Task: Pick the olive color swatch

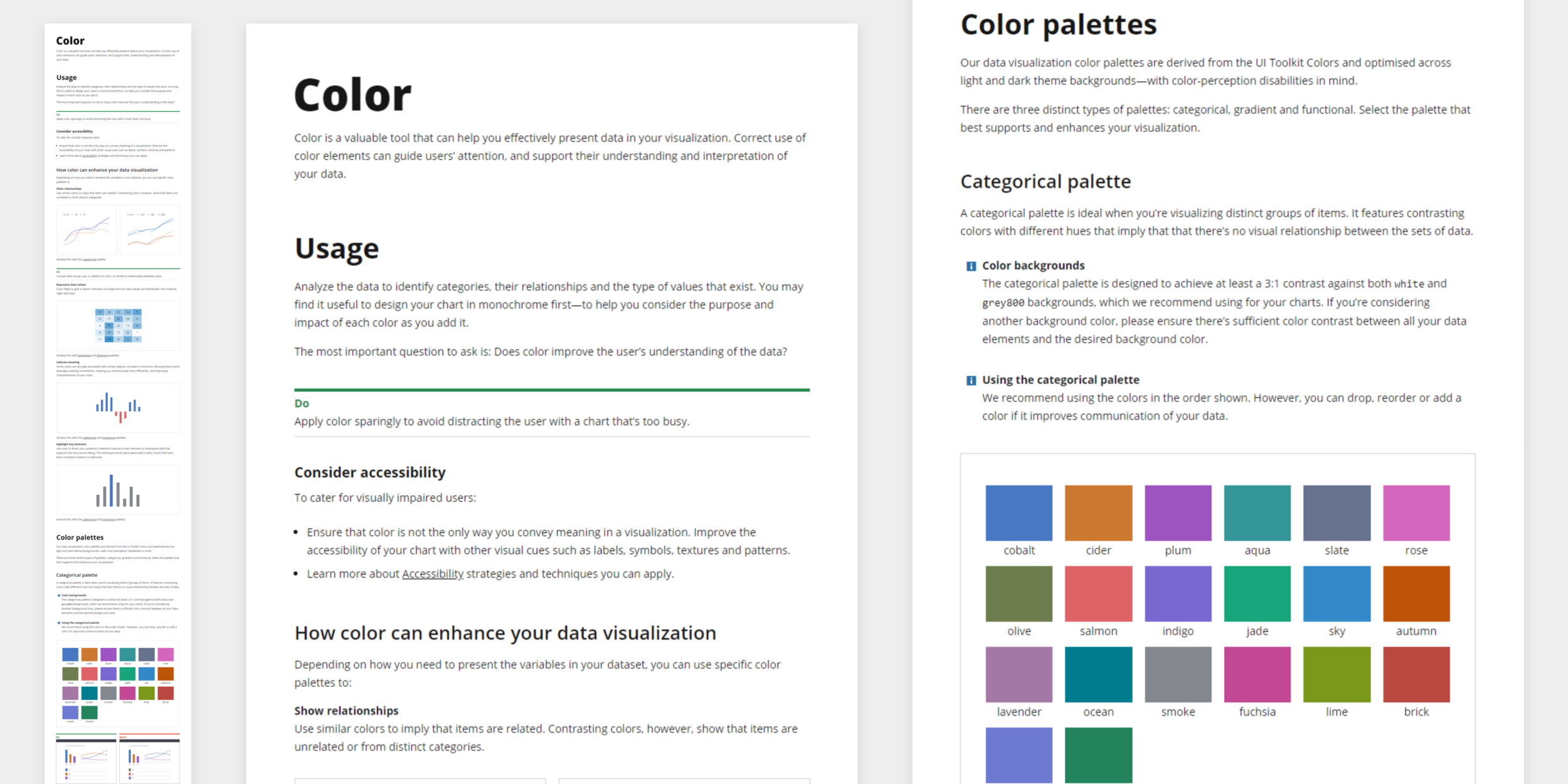Action: (1019, 593)
